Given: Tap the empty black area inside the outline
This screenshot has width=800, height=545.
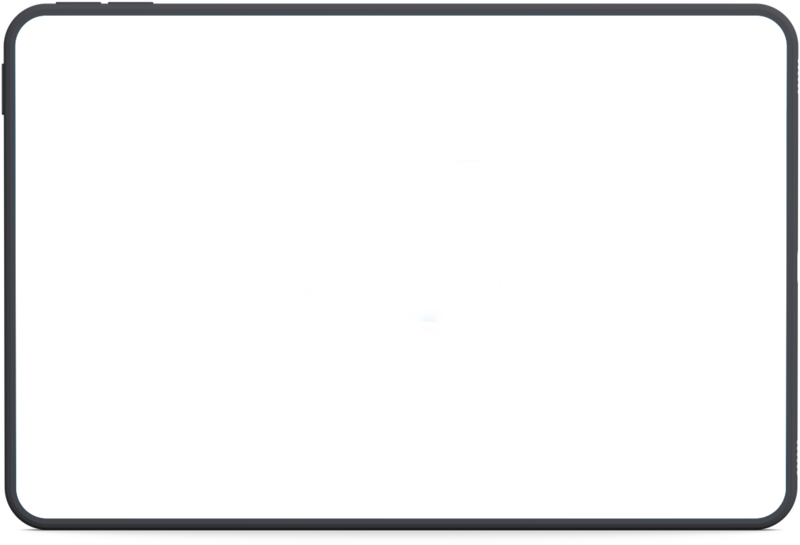Looking at the screenshot, I should (420, 240).
